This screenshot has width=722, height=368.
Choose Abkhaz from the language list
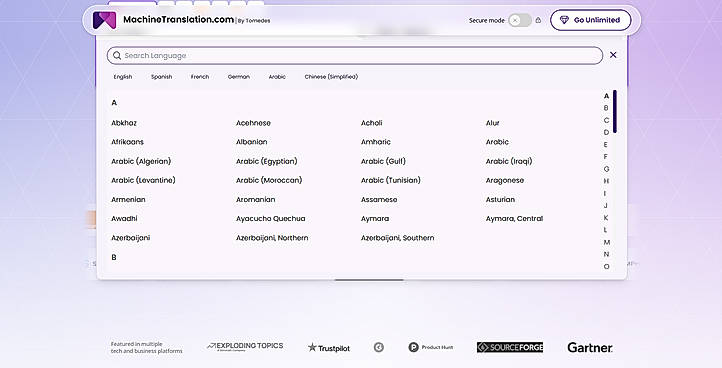124,123
